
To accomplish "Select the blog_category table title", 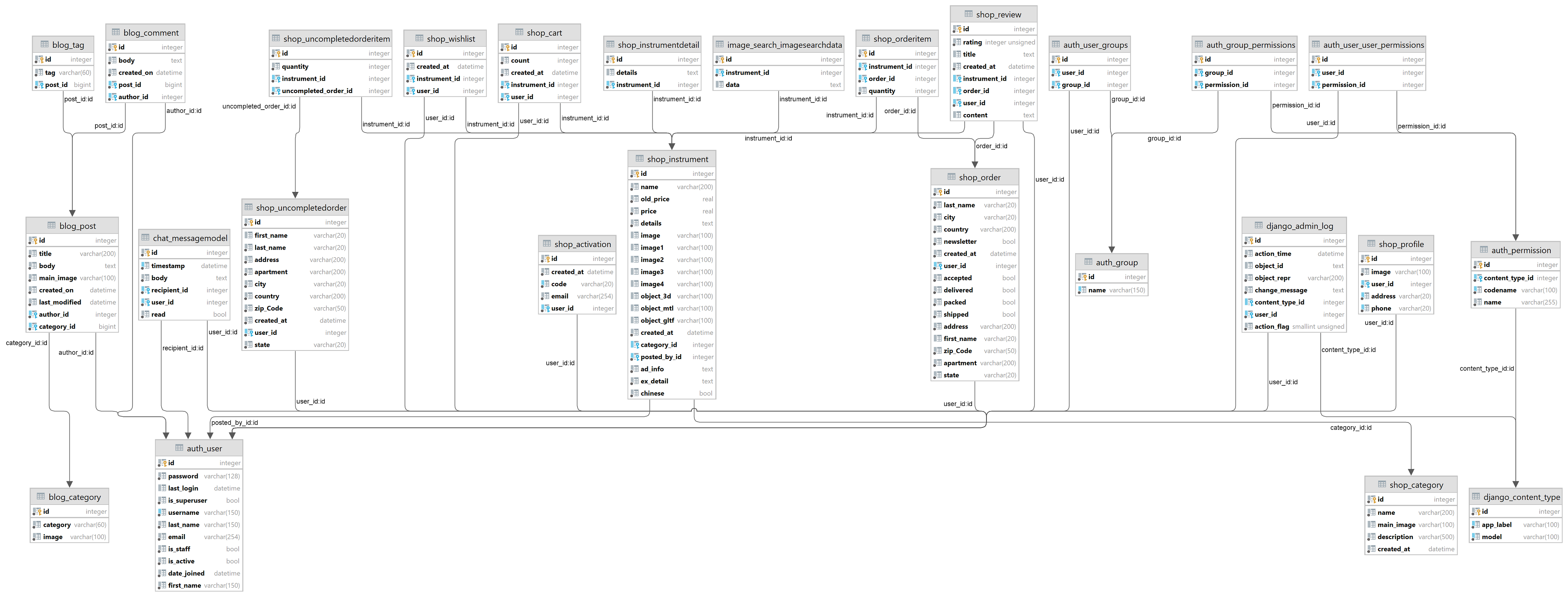I will (74, 497).
